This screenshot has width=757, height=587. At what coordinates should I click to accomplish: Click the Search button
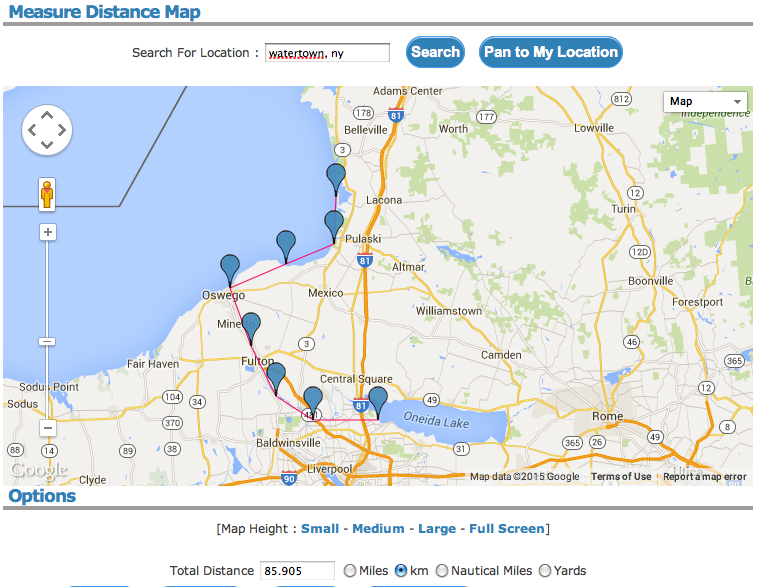tap(435, 52)
